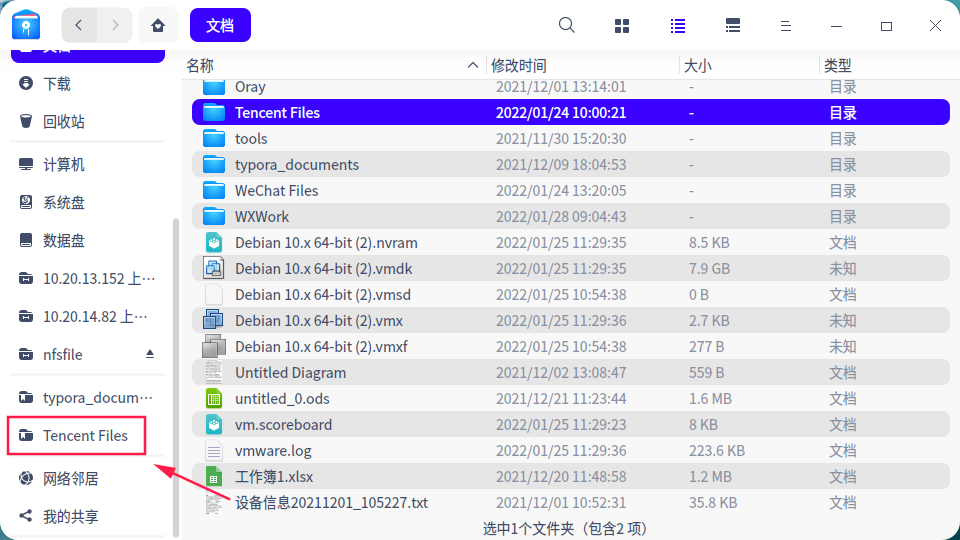The height and width of the screenshot is (540, 960).
Task: Select the WXWork folder
Action: 571,217
